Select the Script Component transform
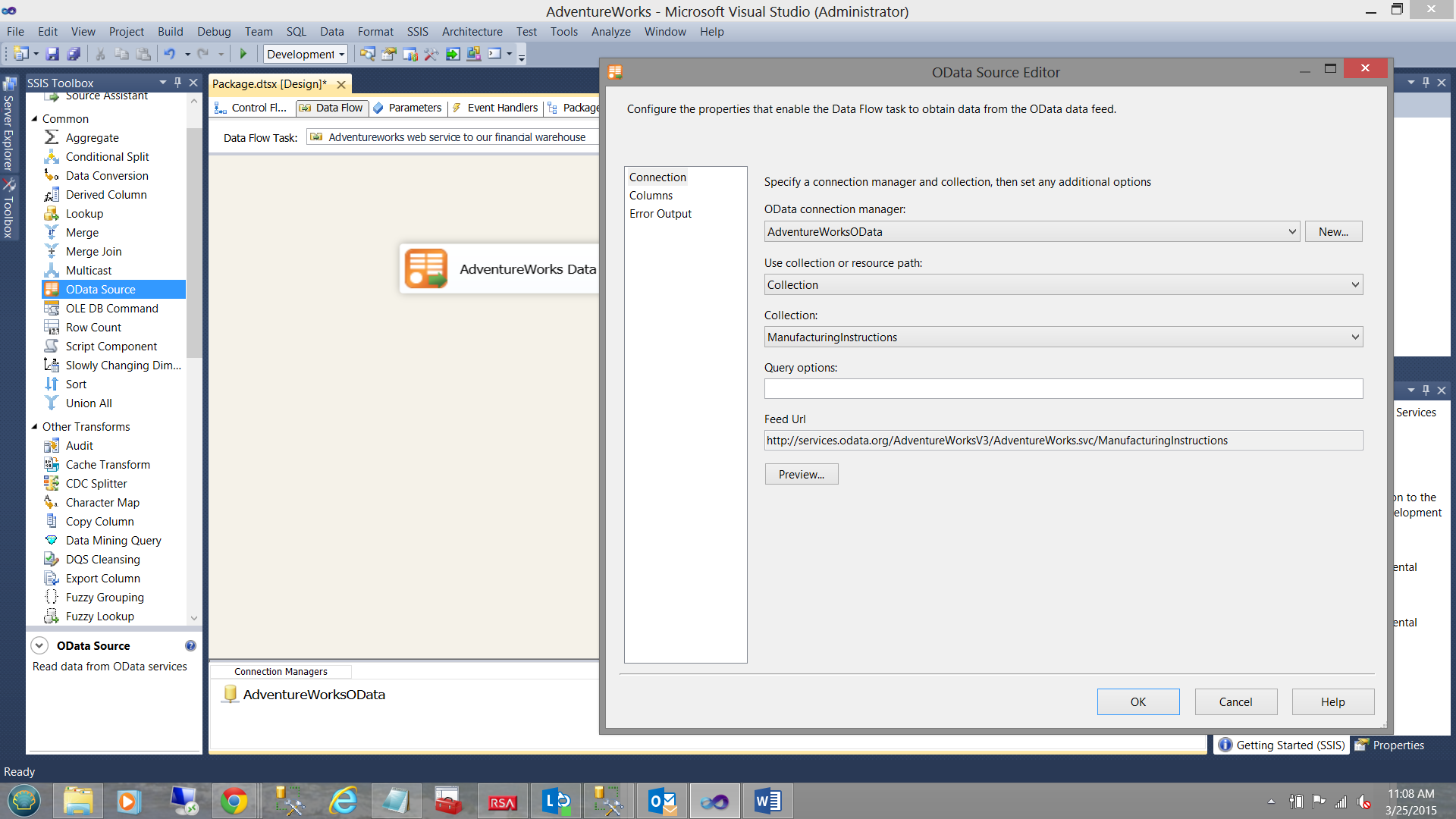1456x819 pixels. tap(110, 346)
